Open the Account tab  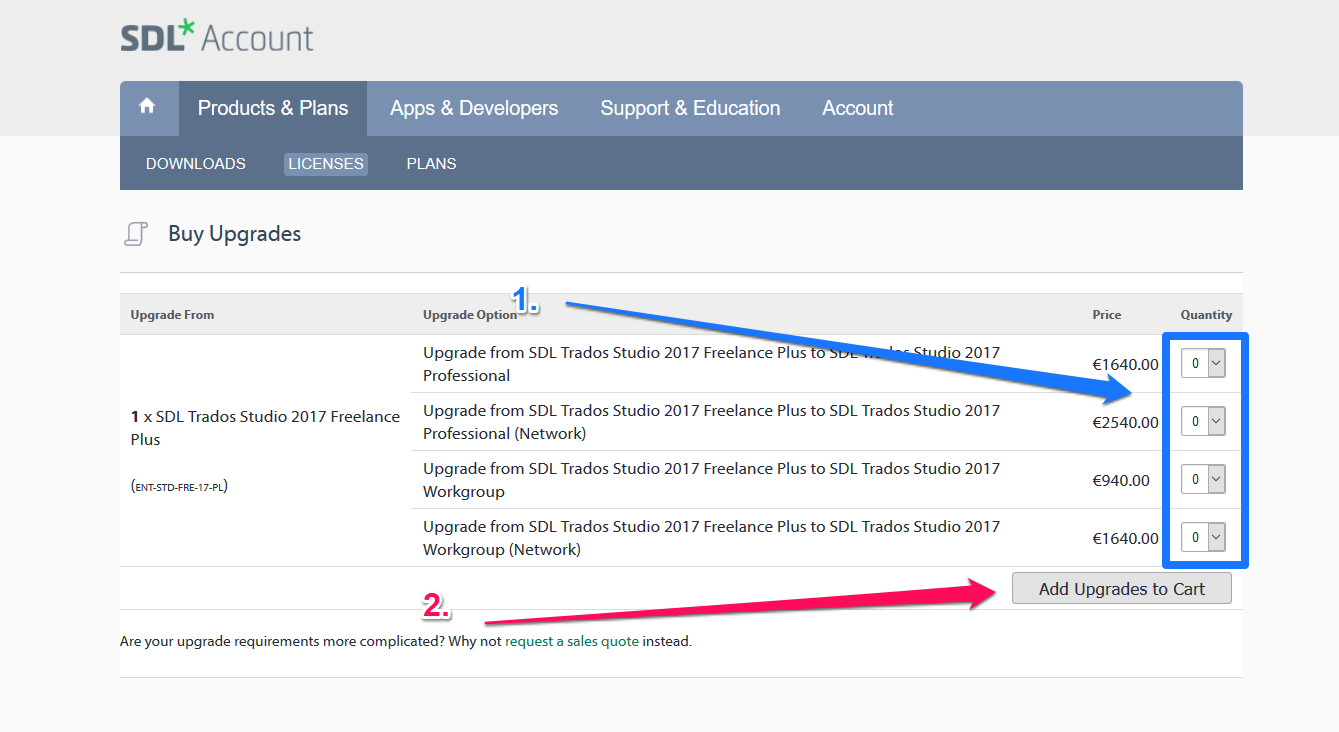(x=858, y=108)
